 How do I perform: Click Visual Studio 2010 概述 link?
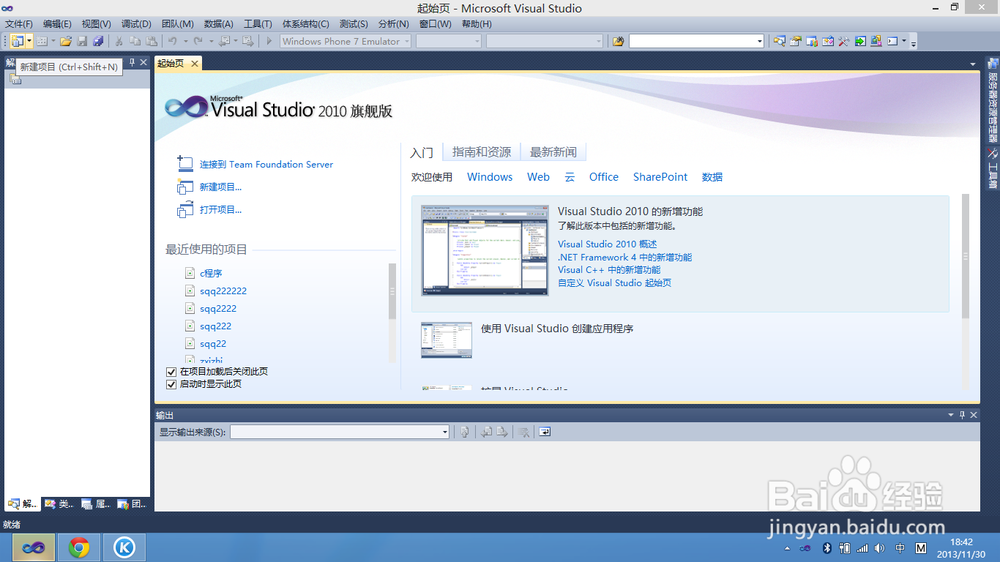click(607, 244)
